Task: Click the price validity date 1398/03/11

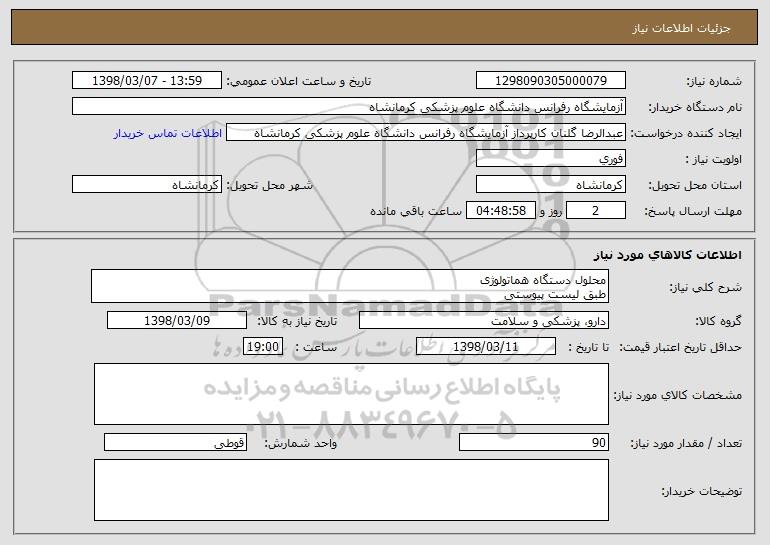Action: pyautogui.click(x=486, y=346)
